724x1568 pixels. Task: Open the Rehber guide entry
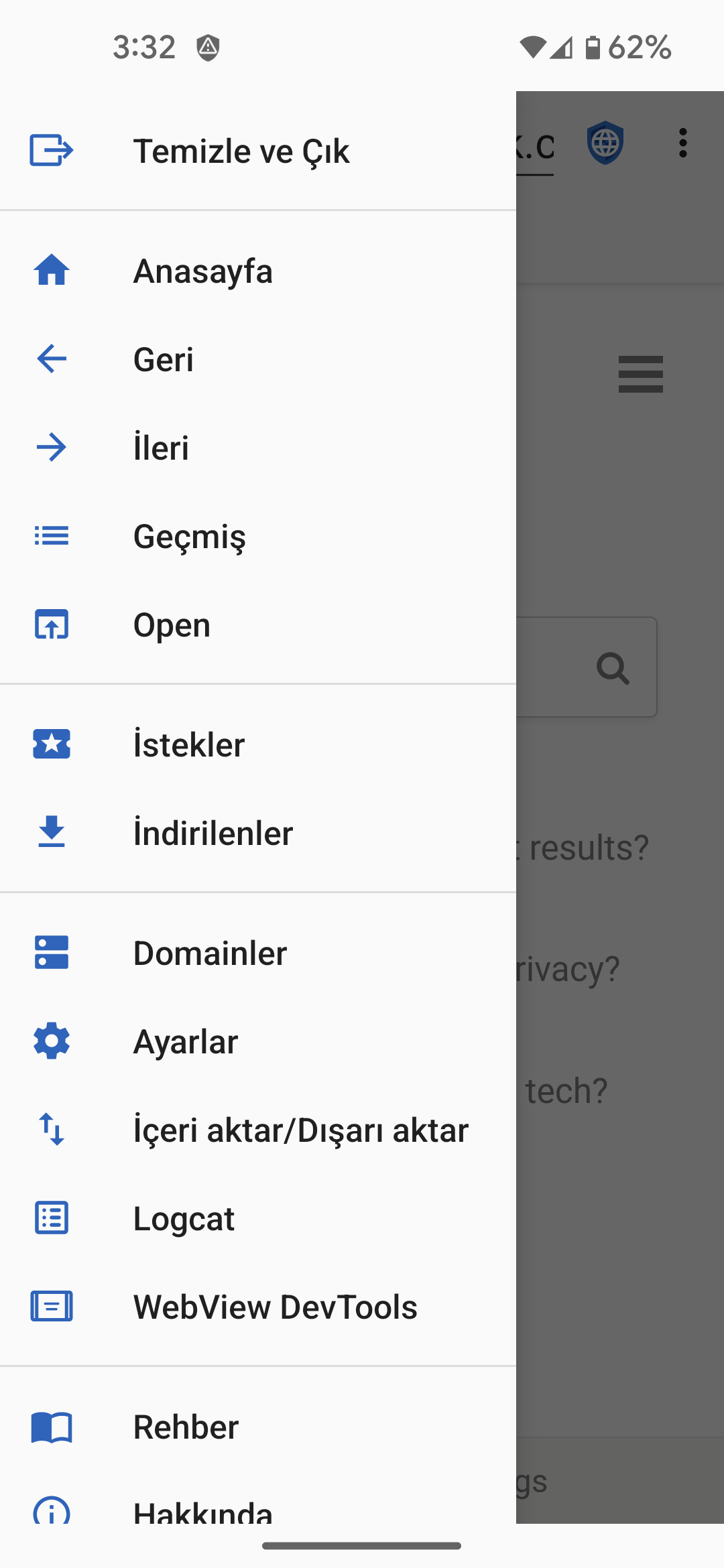(186, 1427)
